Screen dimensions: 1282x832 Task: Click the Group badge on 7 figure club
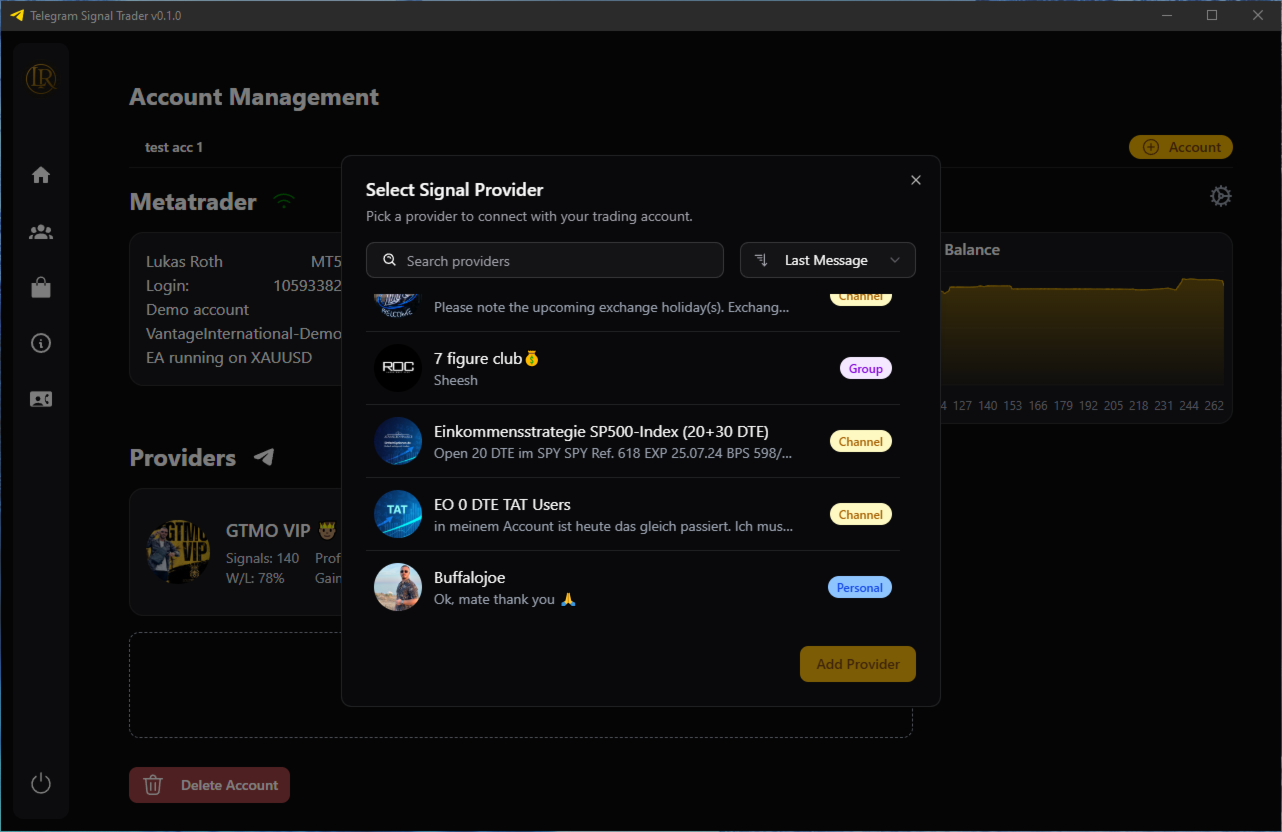pos(866,368)
